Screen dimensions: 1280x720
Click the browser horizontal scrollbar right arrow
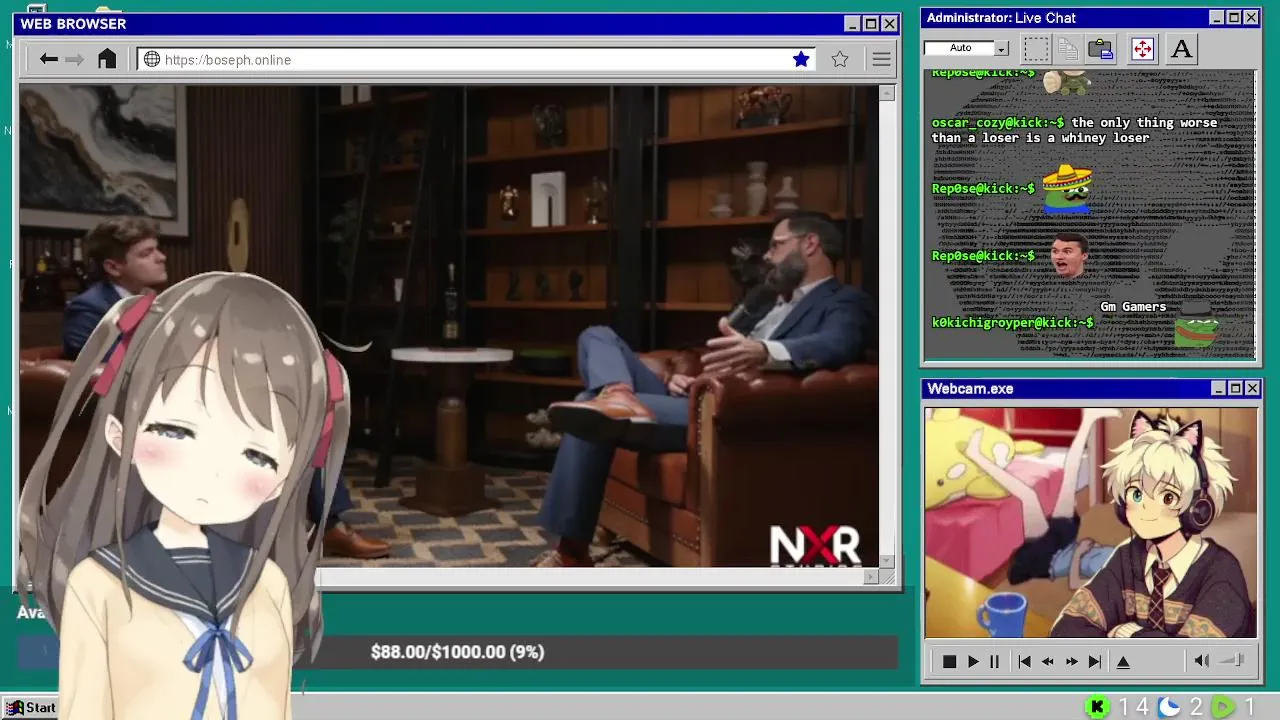click(x=871, y=576)
